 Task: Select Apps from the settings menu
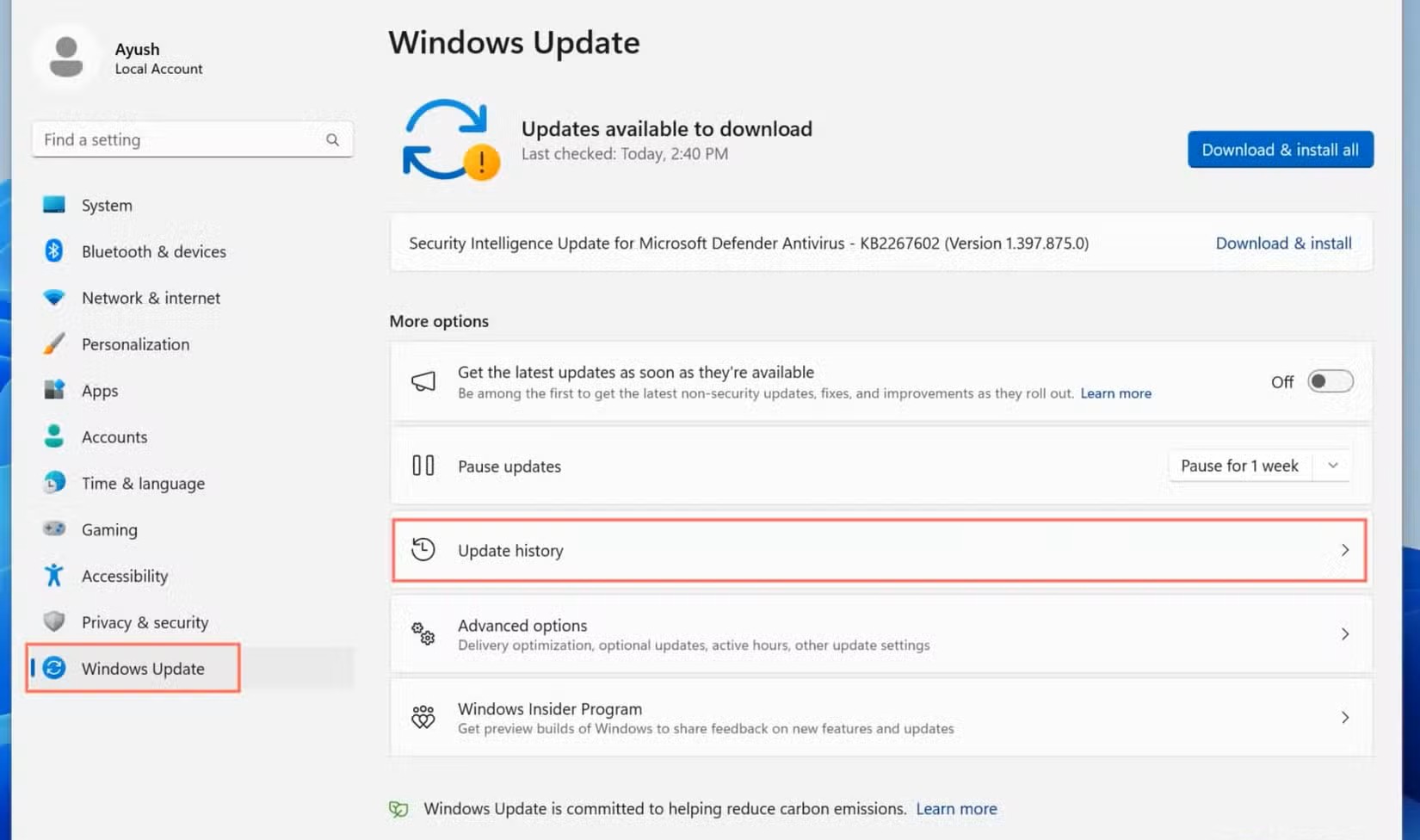99,390
